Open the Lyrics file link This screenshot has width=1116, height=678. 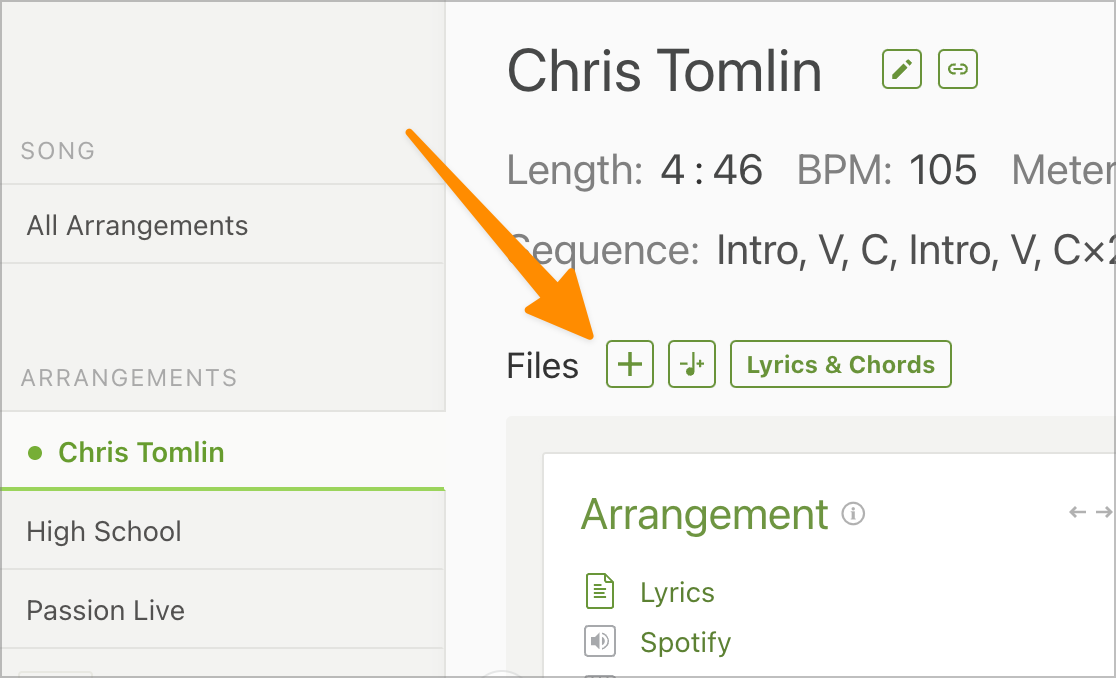(677, 593)
